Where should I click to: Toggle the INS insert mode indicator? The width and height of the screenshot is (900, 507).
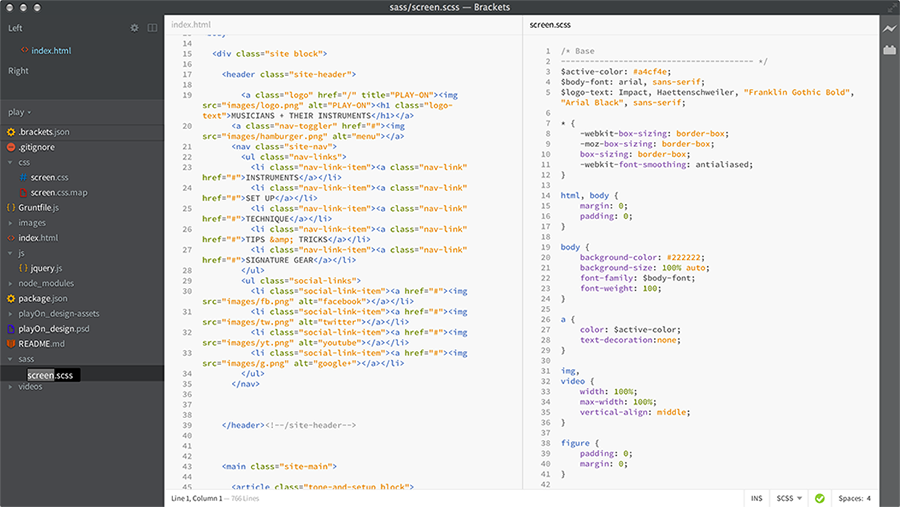pyautogui.click(x=756, y=498)
